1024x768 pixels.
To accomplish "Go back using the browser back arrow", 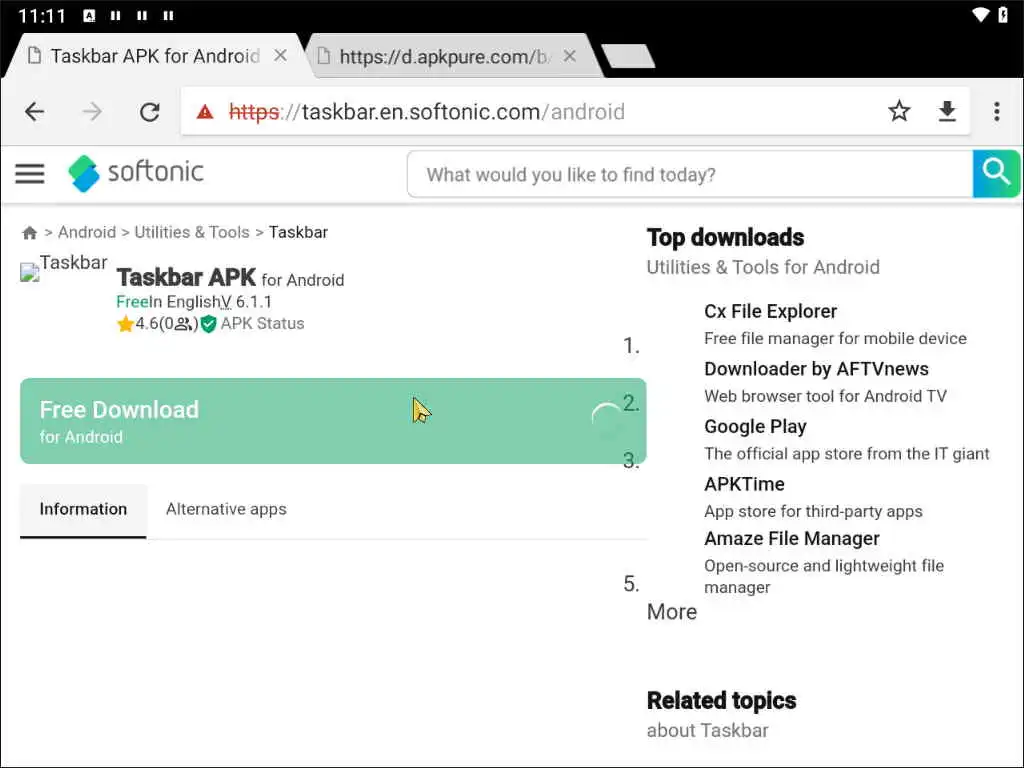I will pos(35,112).
